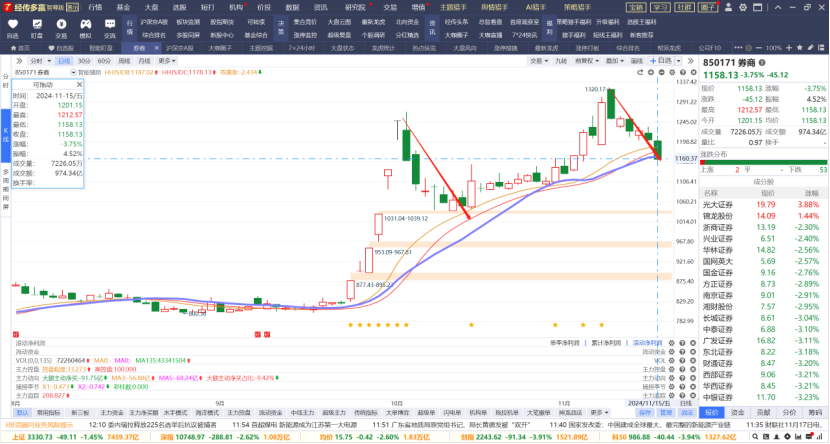The height and width of the screenshot is (444, 830).
Task: Open the three-dots more tabs menu
Action: 738,48
